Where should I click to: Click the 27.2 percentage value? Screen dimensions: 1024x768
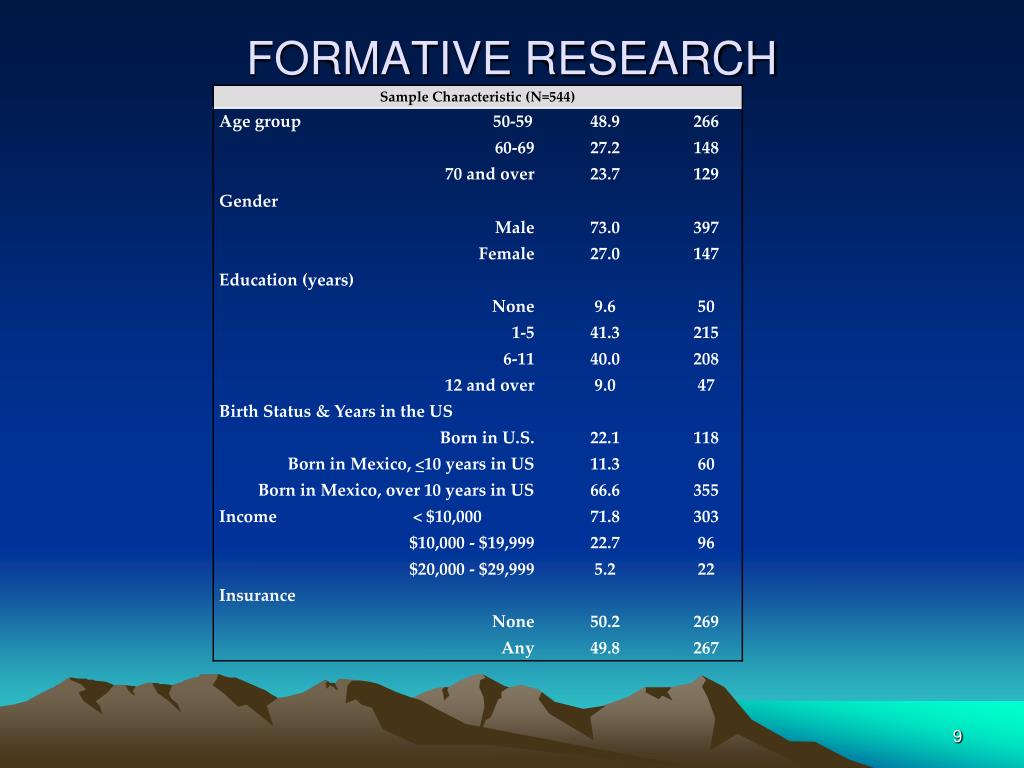pyautogui.click(x=605, y=148)
